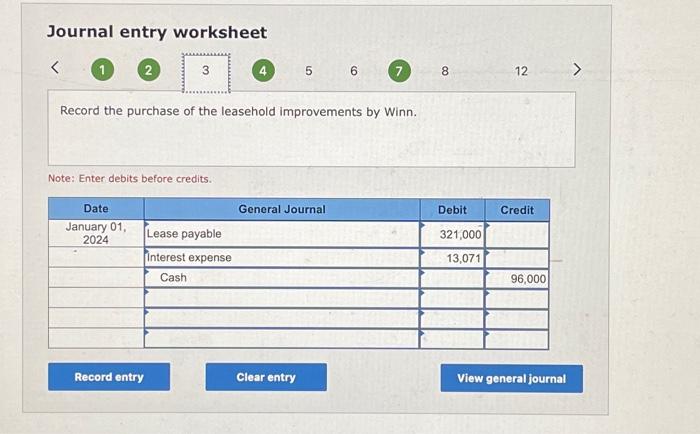Select journal entry tab 3
700x434 pixels.
pos(206,73)
